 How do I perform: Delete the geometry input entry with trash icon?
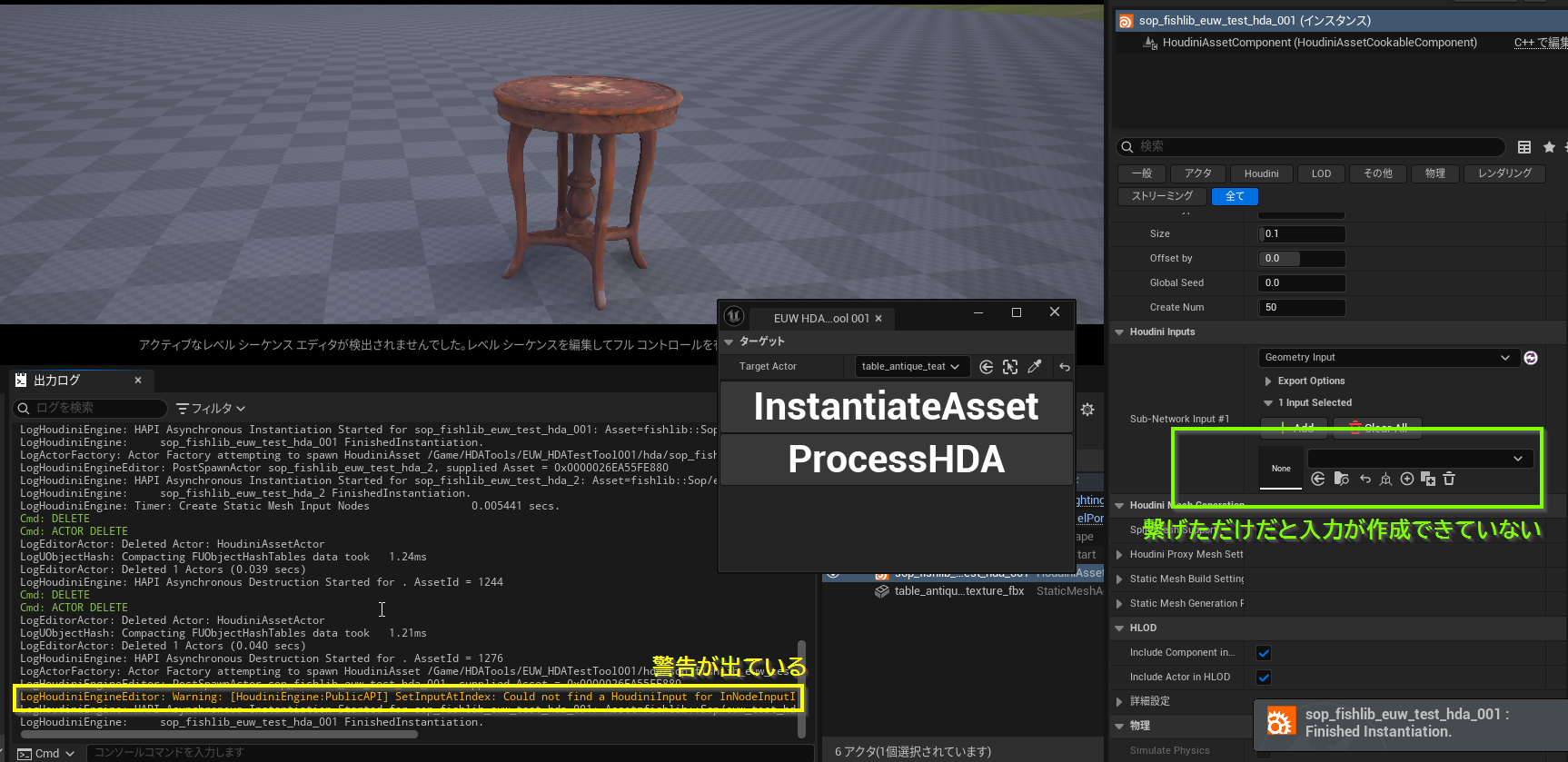pyautogui.click(x=1449, y=479)
